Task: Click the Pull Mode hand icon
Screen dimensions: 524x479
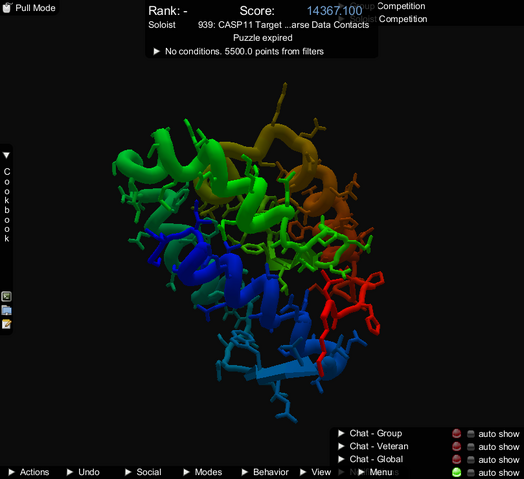Action: (7, 7)
